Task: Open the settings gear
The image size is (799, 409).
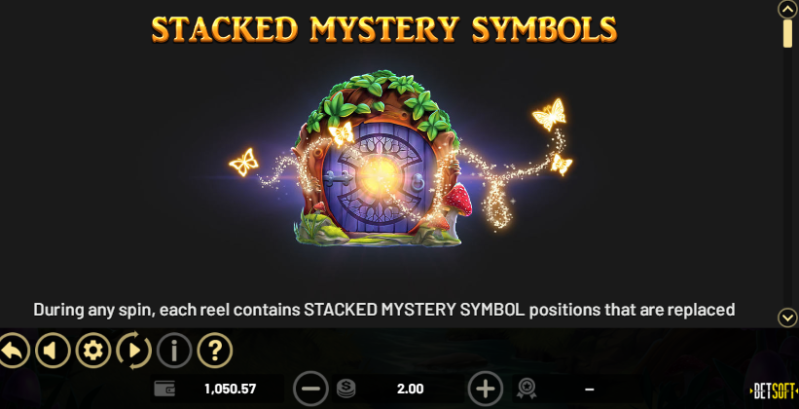Action: click(93, 350)
